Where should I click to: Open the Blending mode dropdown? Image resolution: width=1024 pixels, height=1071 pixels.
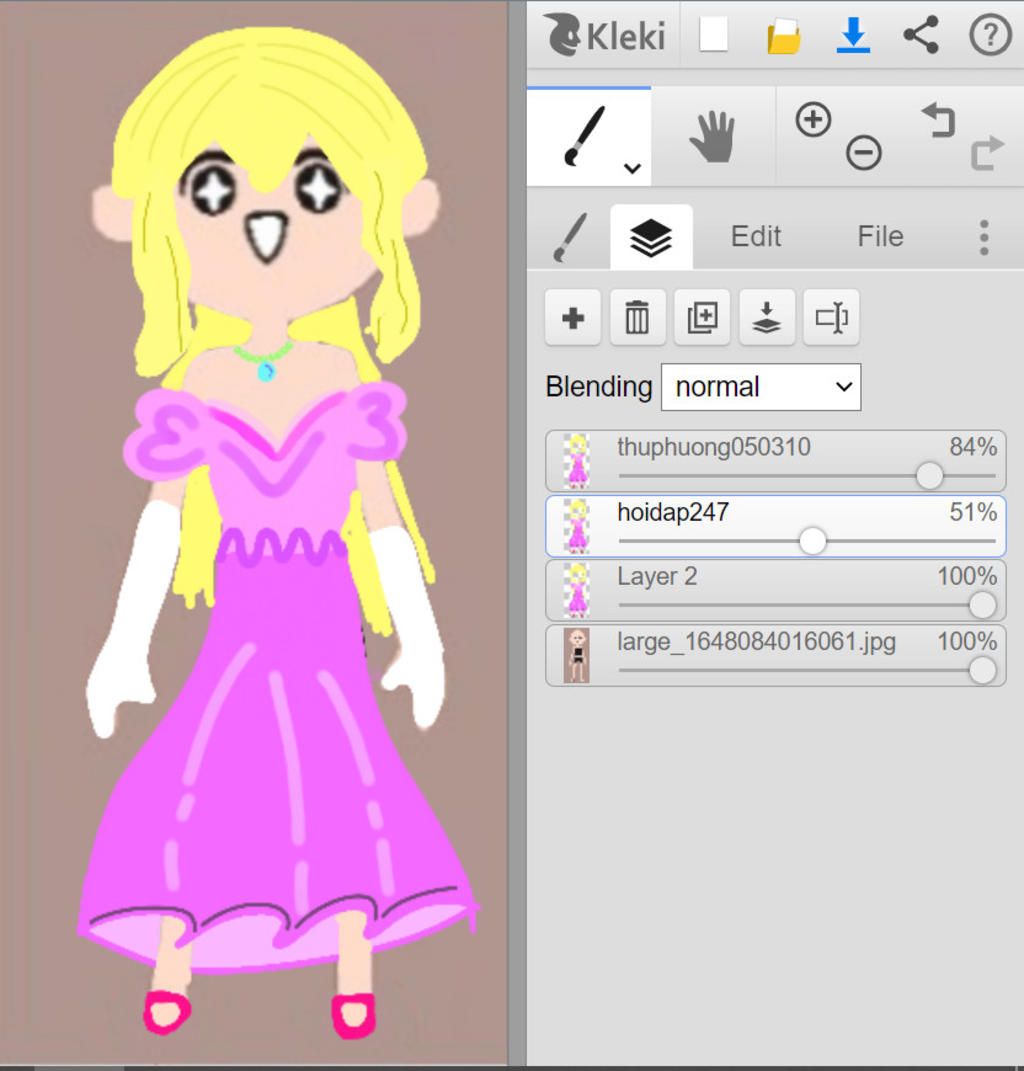761,387
